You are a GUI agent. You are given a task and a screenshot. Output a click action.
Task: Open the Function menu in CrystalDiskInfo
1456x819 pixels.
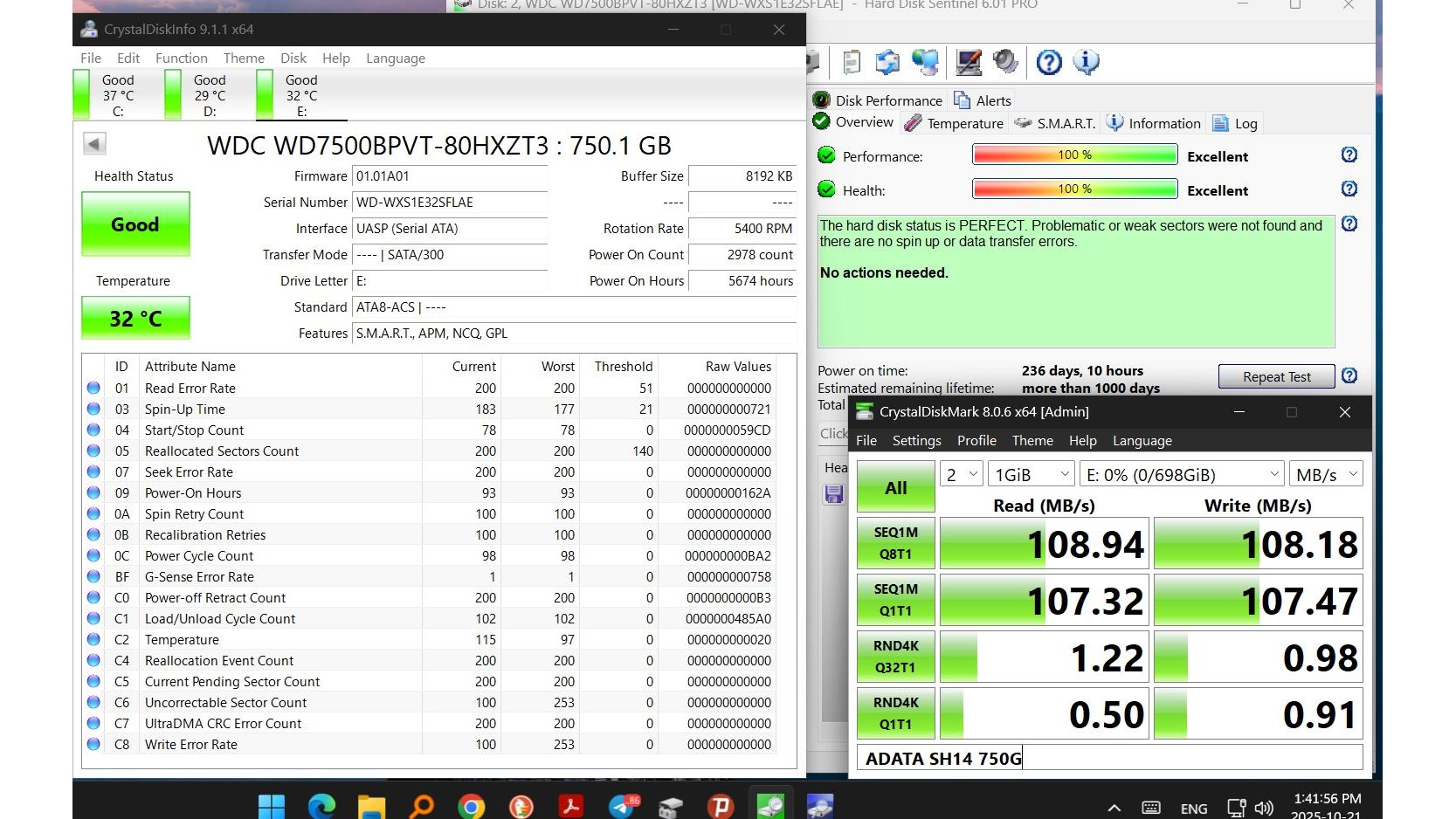pos(182,58)
